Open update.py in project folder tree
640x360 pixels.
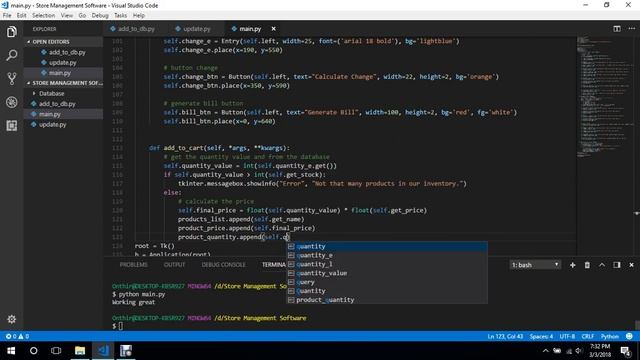[x=63, y=124]
